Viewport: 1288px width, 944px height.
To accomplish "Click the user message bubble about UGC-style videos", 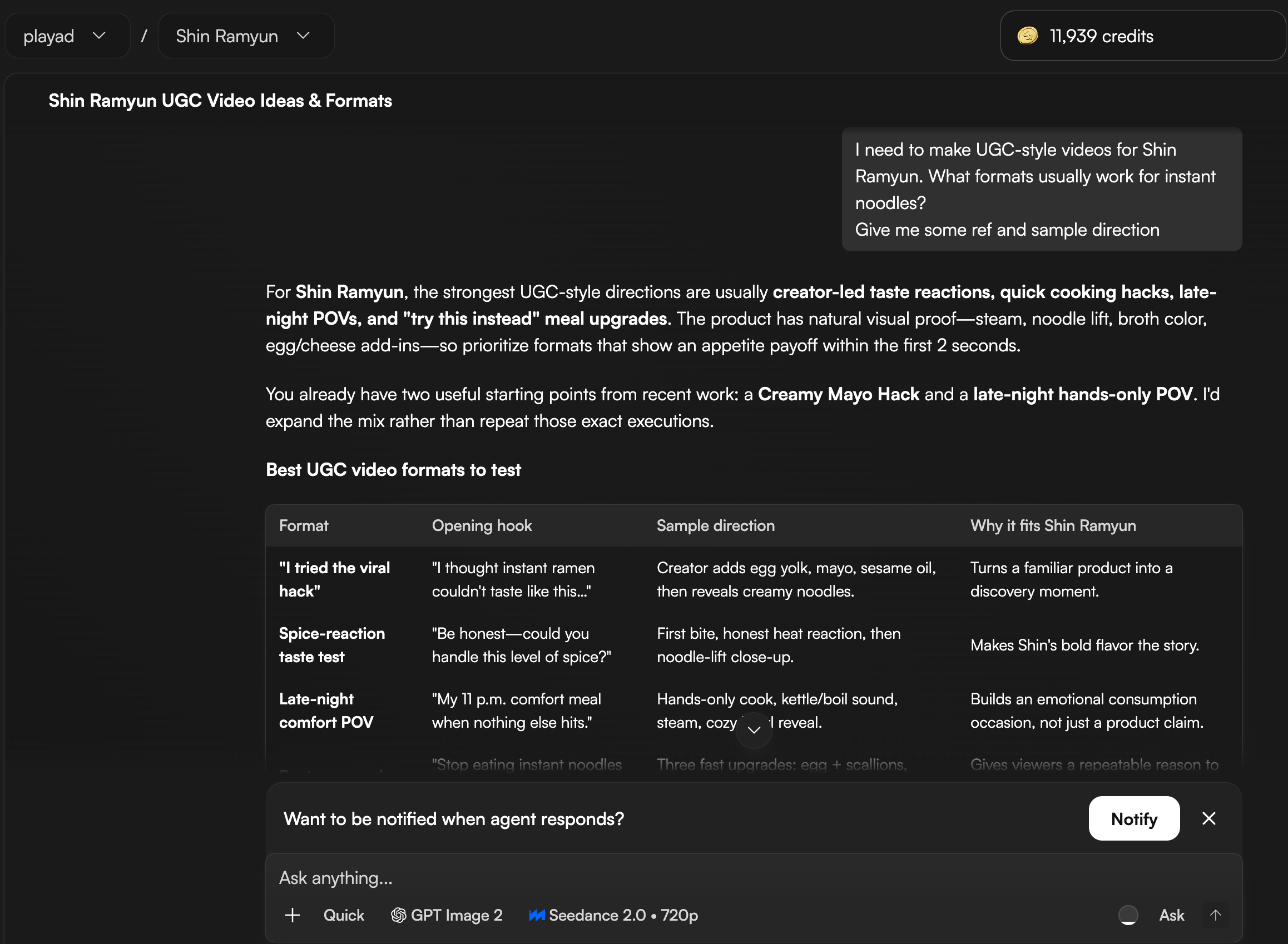I will (1042, 189).
